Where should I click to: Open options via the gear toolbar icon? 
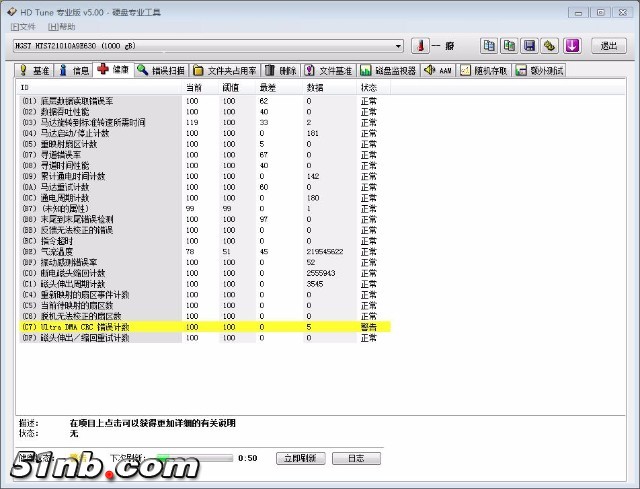point(549,46)
